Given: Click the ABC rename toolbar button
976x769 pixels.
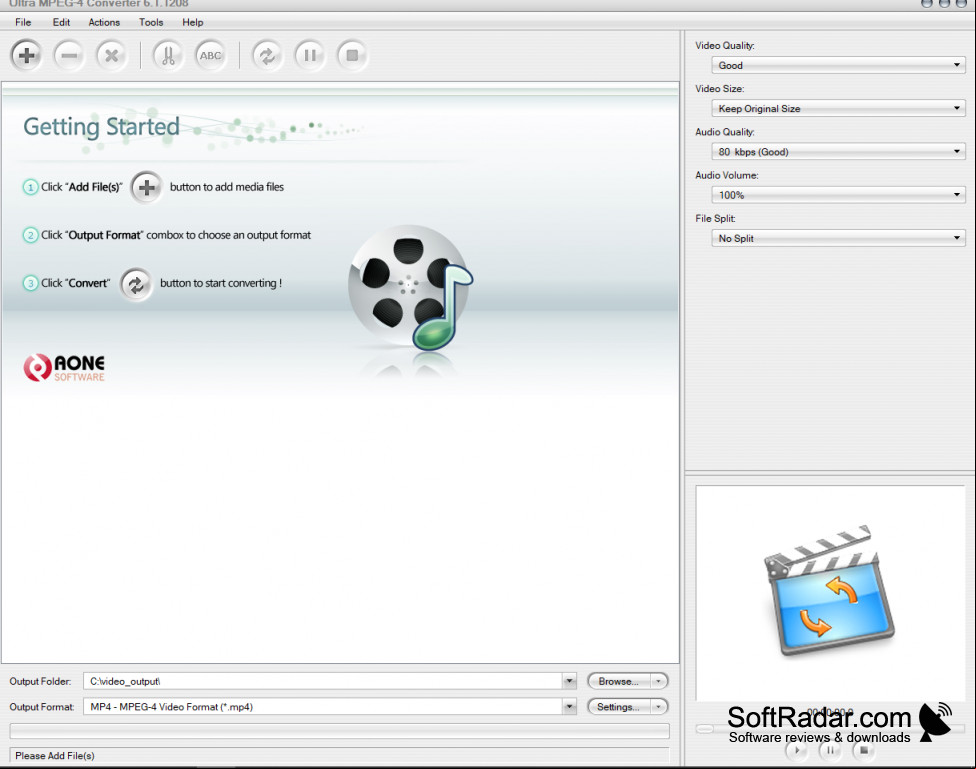Looking at the screenshot, I should point(210,55).
